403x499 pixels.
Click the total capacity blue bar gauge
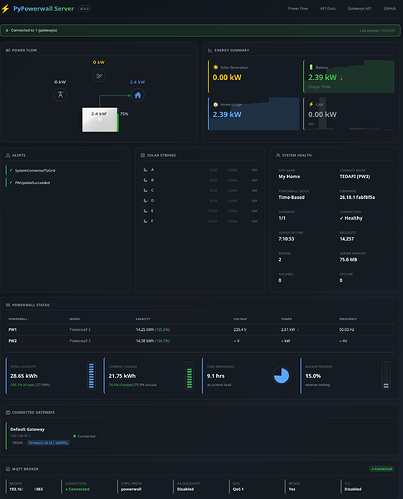point(91,376)
